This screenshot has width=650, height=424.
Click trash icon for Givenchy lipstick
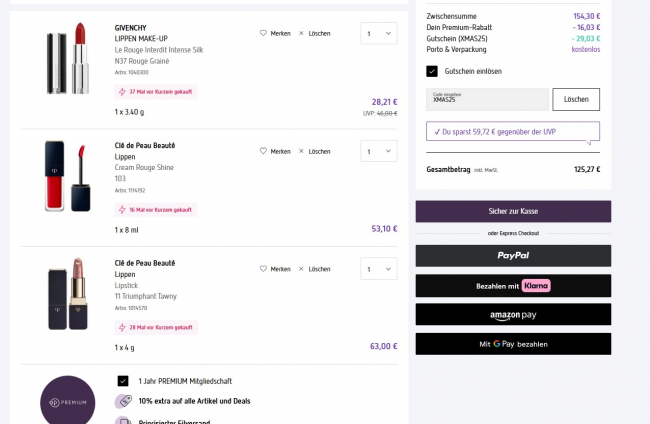tap(302, 33)
